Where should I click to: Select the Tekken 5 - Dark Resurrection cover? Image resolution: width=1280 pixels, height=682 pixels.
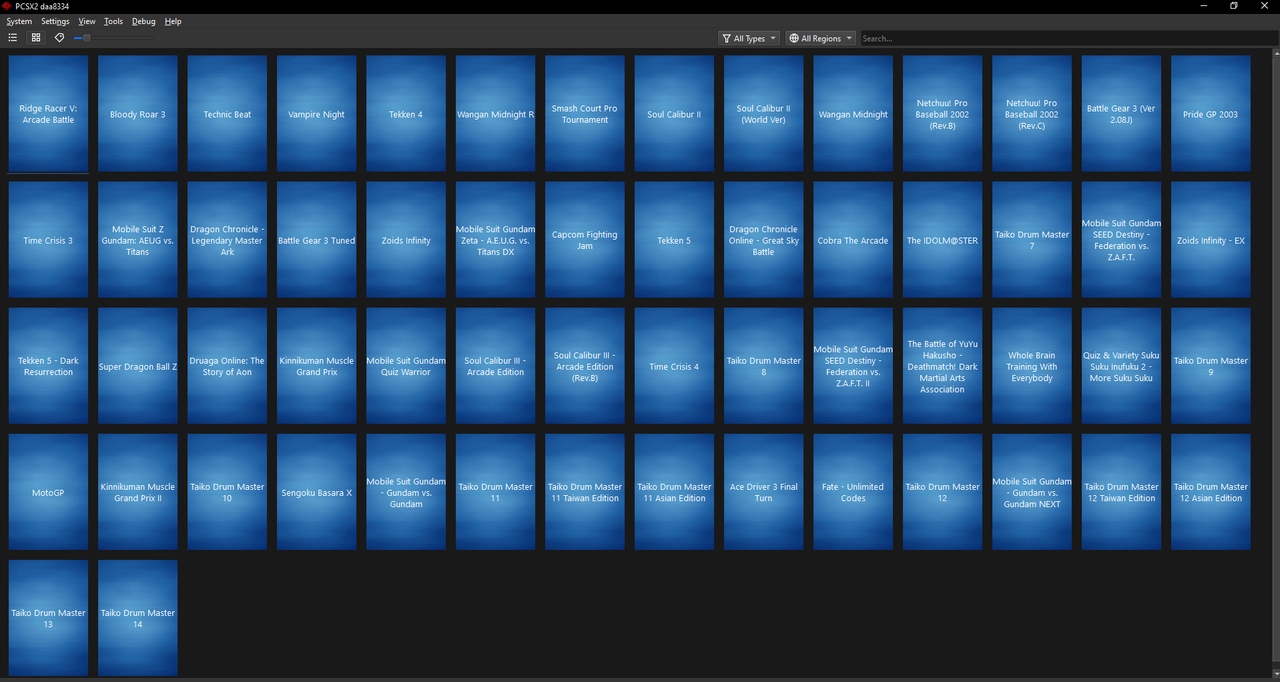tap(48, 366)
